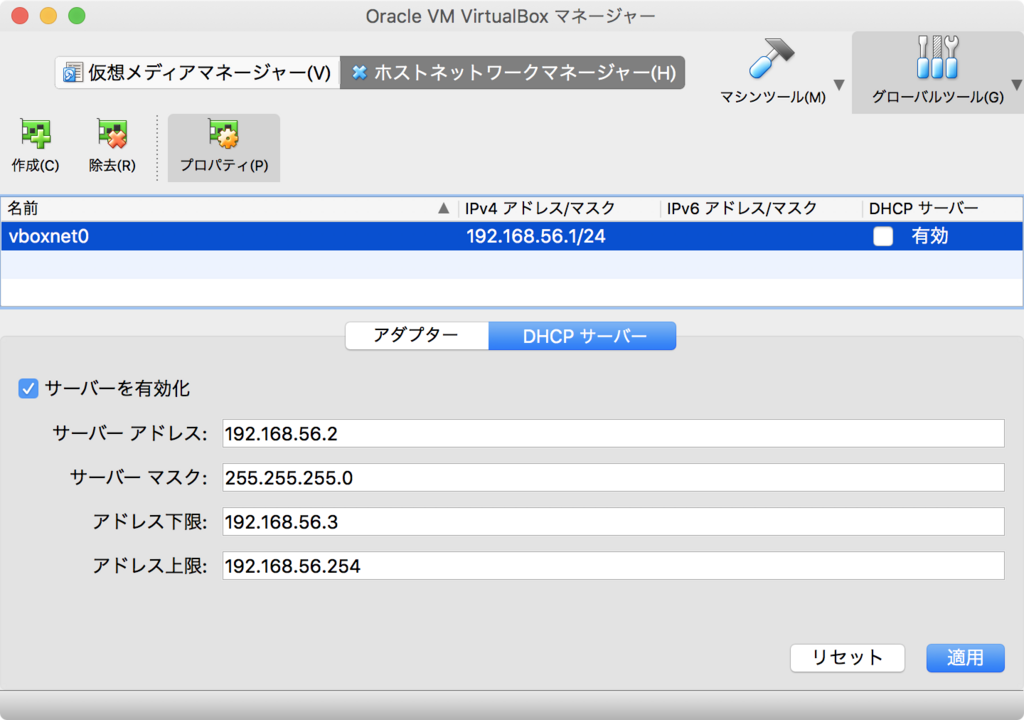Click the Remove (除去) network adapter icon
The height and width of the screenshot is (720, 1024).
[x=112, y=134]
